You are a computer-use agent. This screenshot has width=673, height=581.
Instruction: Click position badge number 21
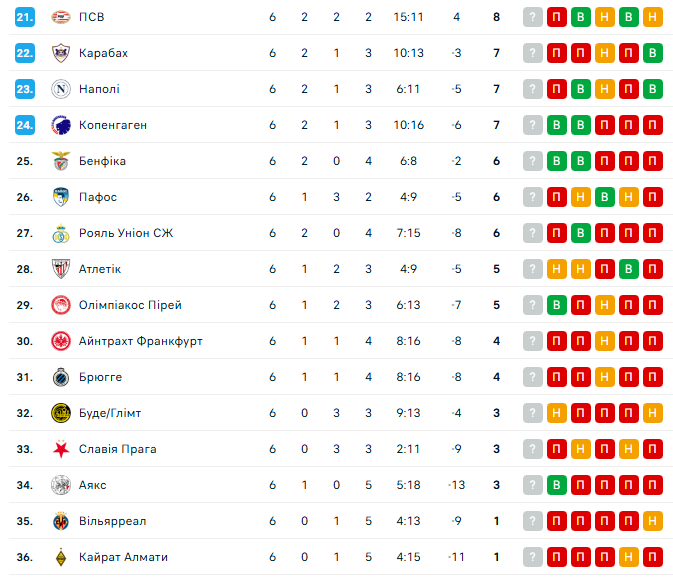point(25,17)
